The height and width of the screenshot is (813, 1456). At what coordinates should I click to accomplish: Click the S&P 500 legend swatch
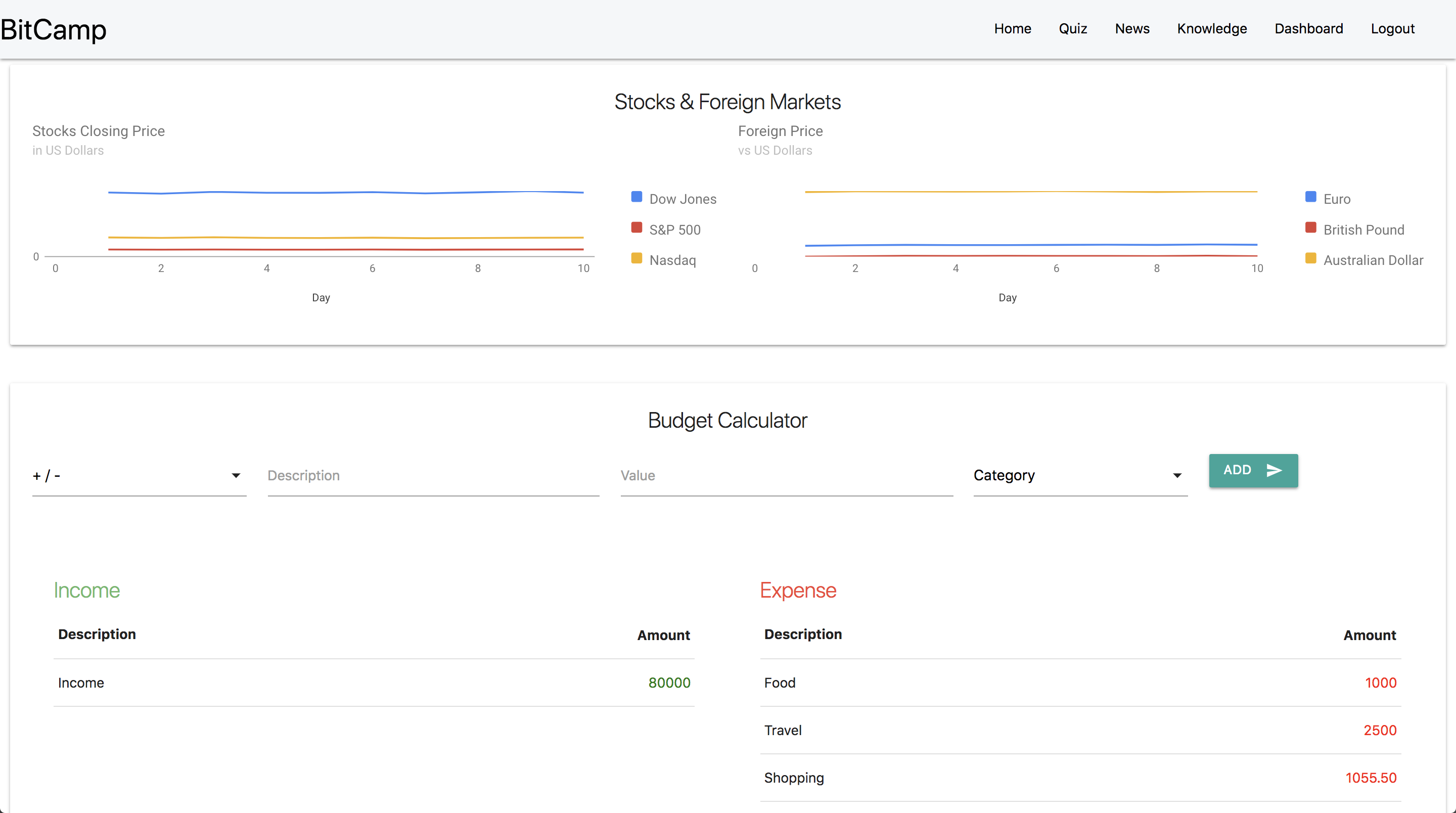(636, 228)
